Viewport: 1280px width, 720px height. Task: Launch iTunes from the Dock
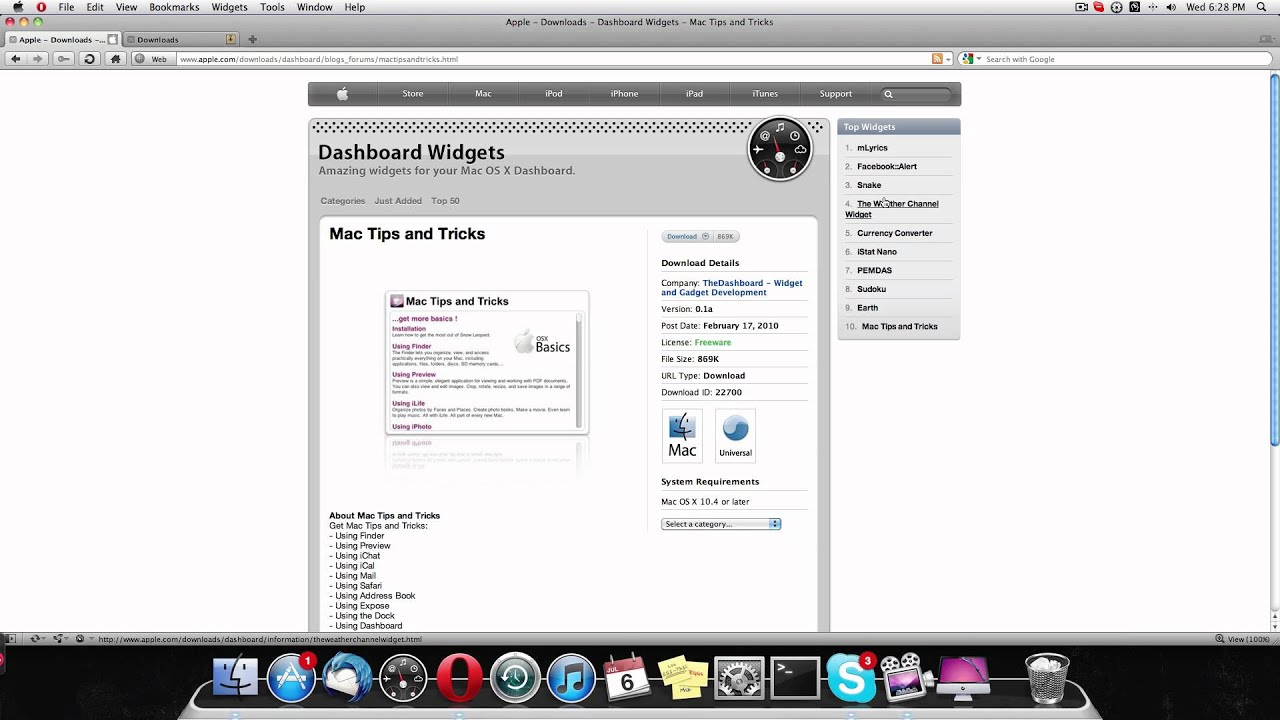pos(572,678)
